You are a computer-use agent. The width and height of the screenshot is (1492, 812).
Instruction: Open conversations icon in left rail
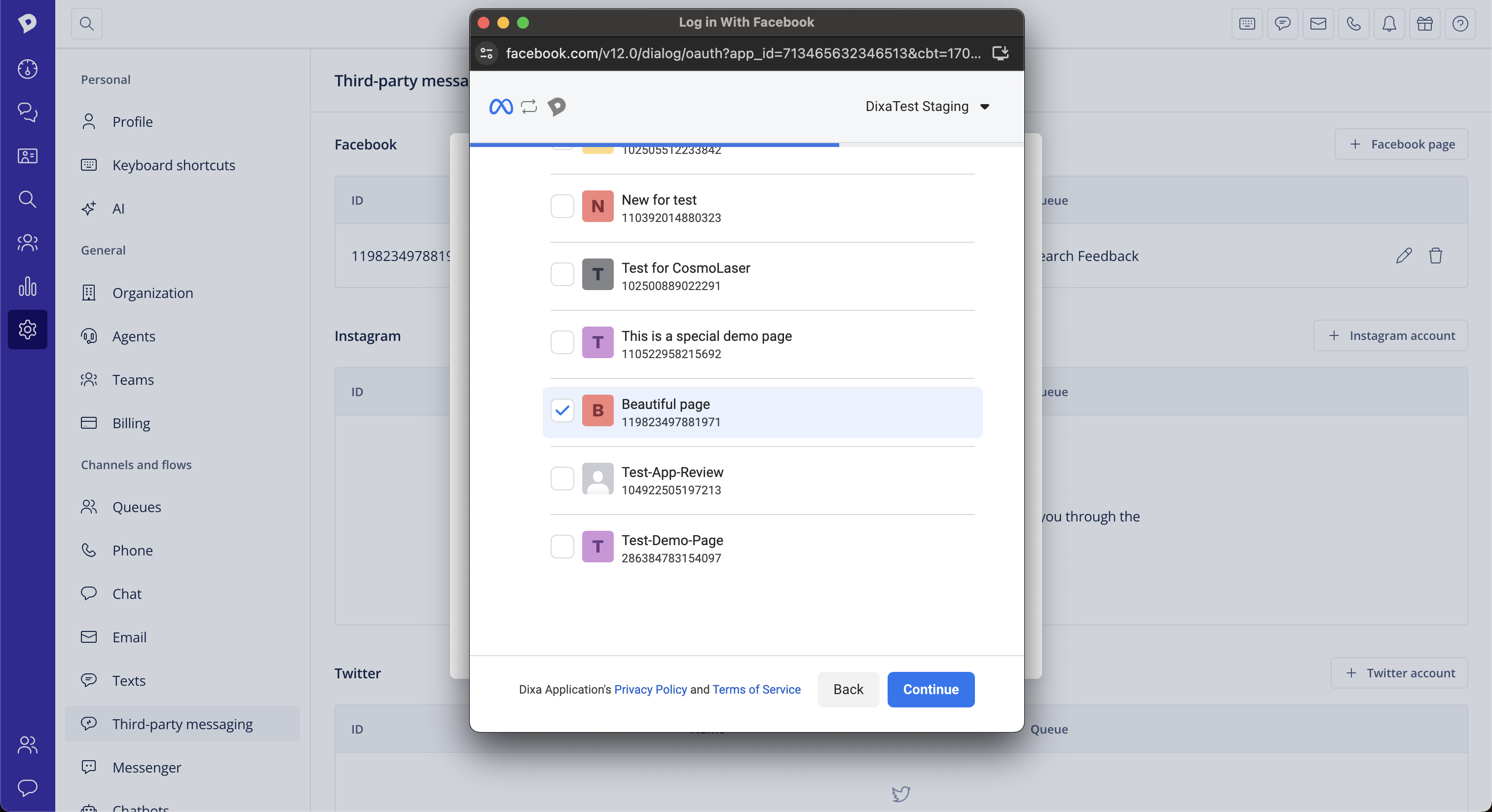[x=27, y=112]
